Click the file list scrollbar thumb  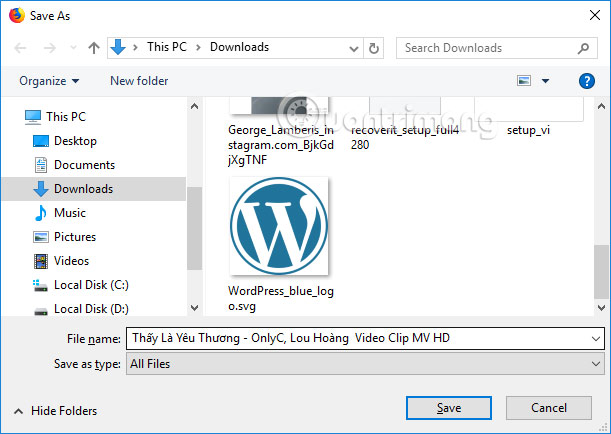pyautogui.click(x=601, y=272)
